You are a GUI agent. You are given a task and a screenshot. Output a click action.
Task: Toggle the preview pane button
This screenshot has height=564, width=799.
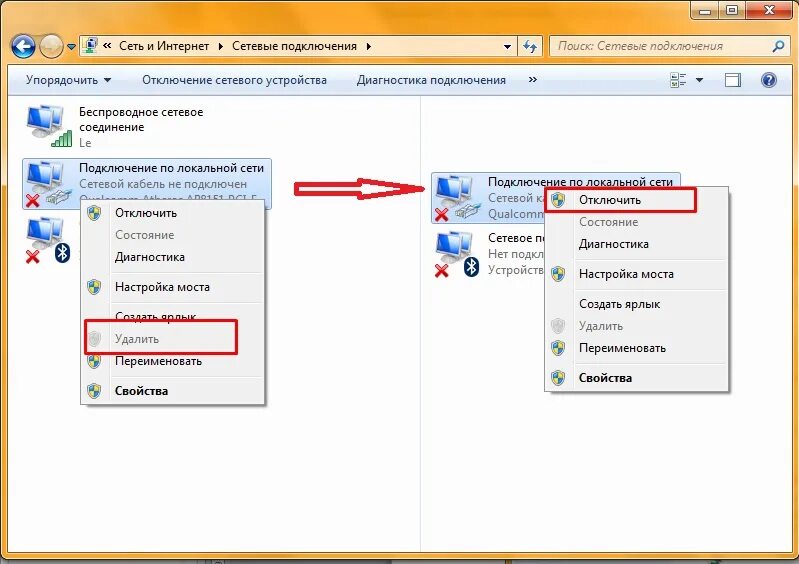click(733, 80)
